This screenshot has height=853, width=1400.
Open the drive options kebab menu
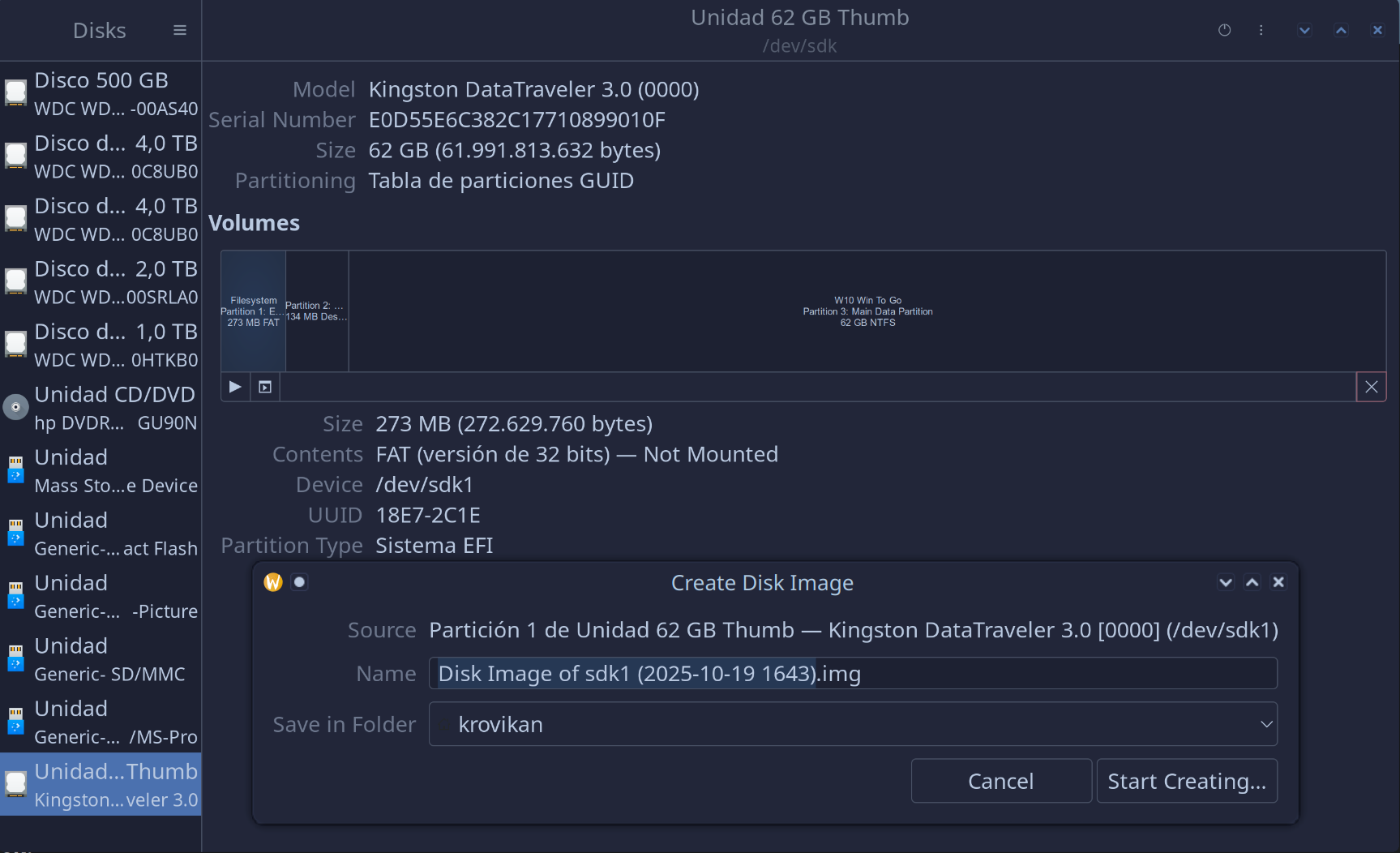click(x=1261, y=30)
